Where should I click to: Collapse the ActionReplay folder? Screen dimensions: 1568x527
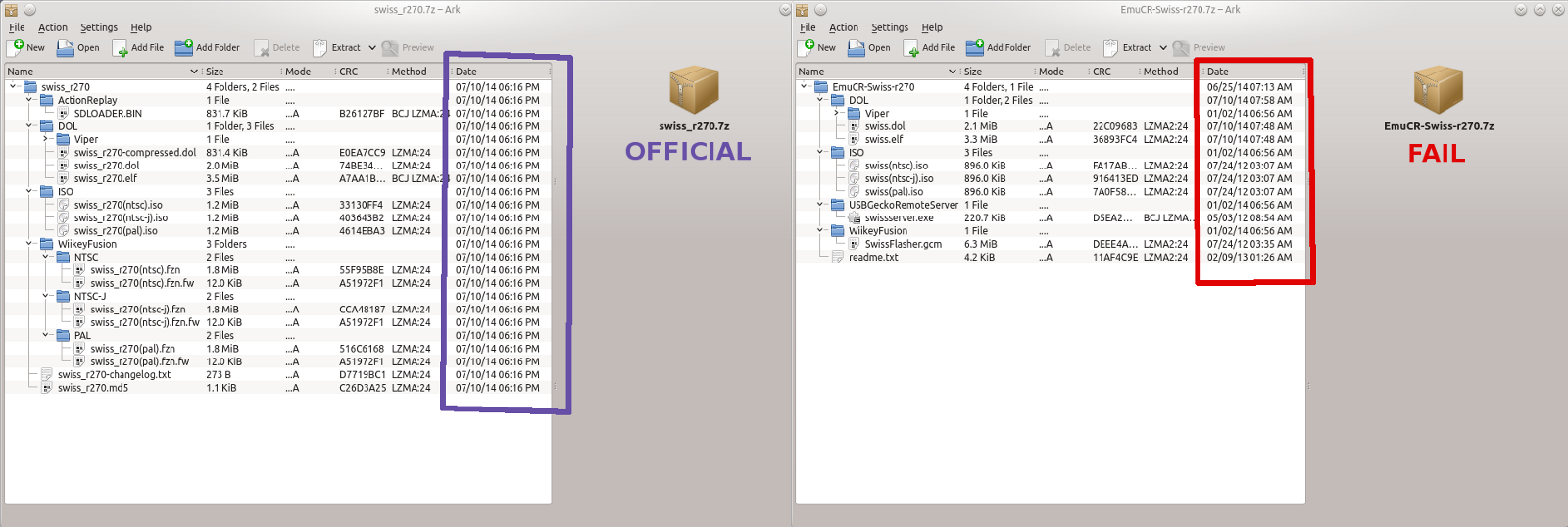30,100
